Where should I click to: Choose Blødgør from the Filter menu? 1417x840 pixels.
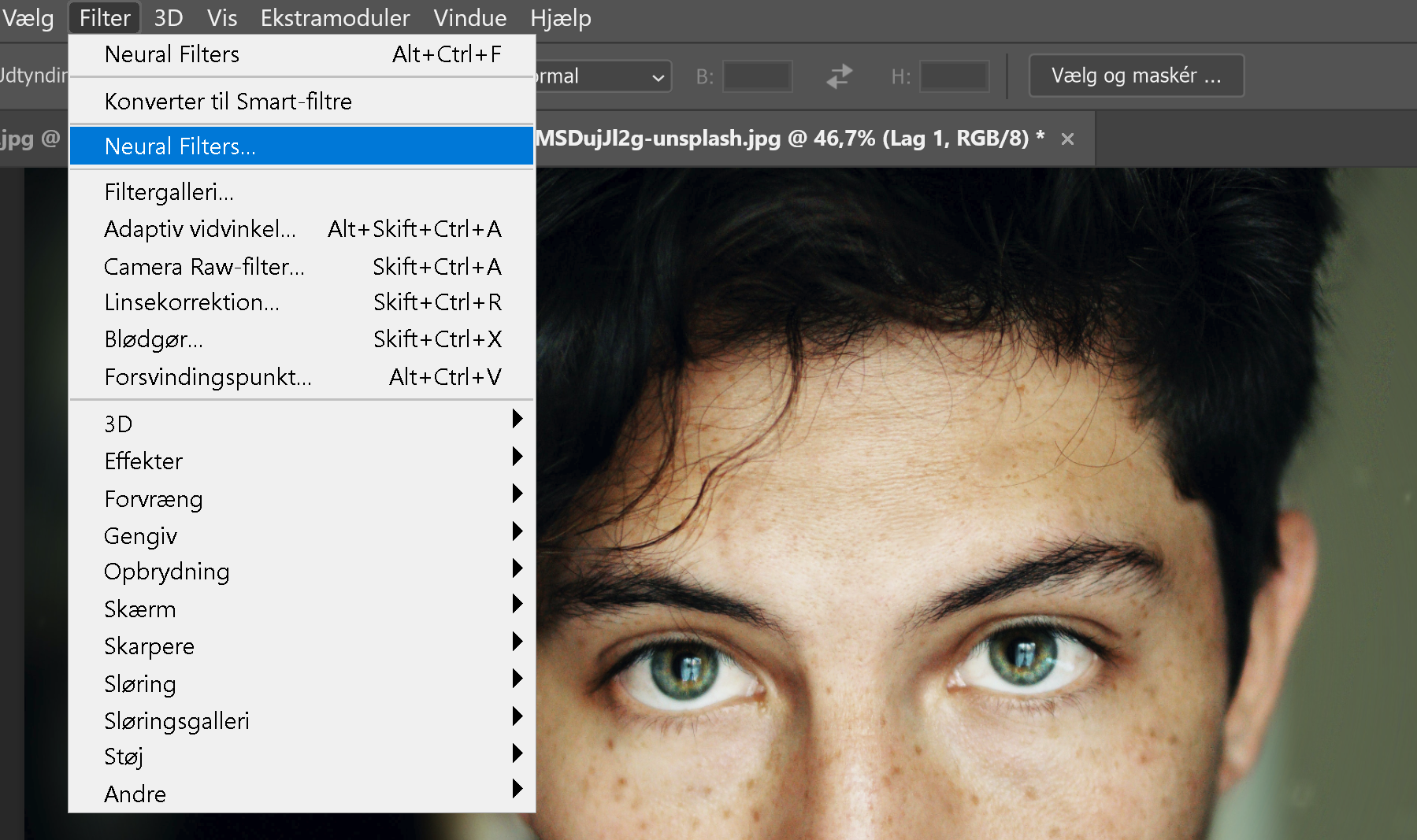pyautogui.click(x=154, y=339)
